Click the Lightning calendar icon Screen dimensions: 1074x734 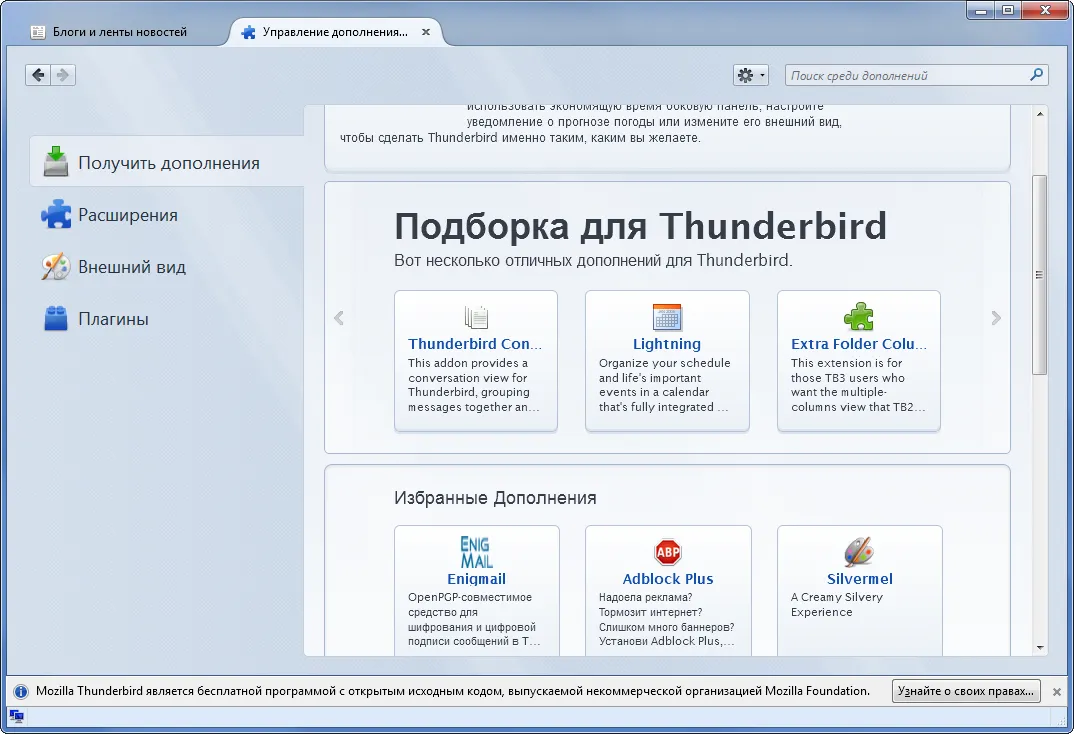click(x=666, y=317)
